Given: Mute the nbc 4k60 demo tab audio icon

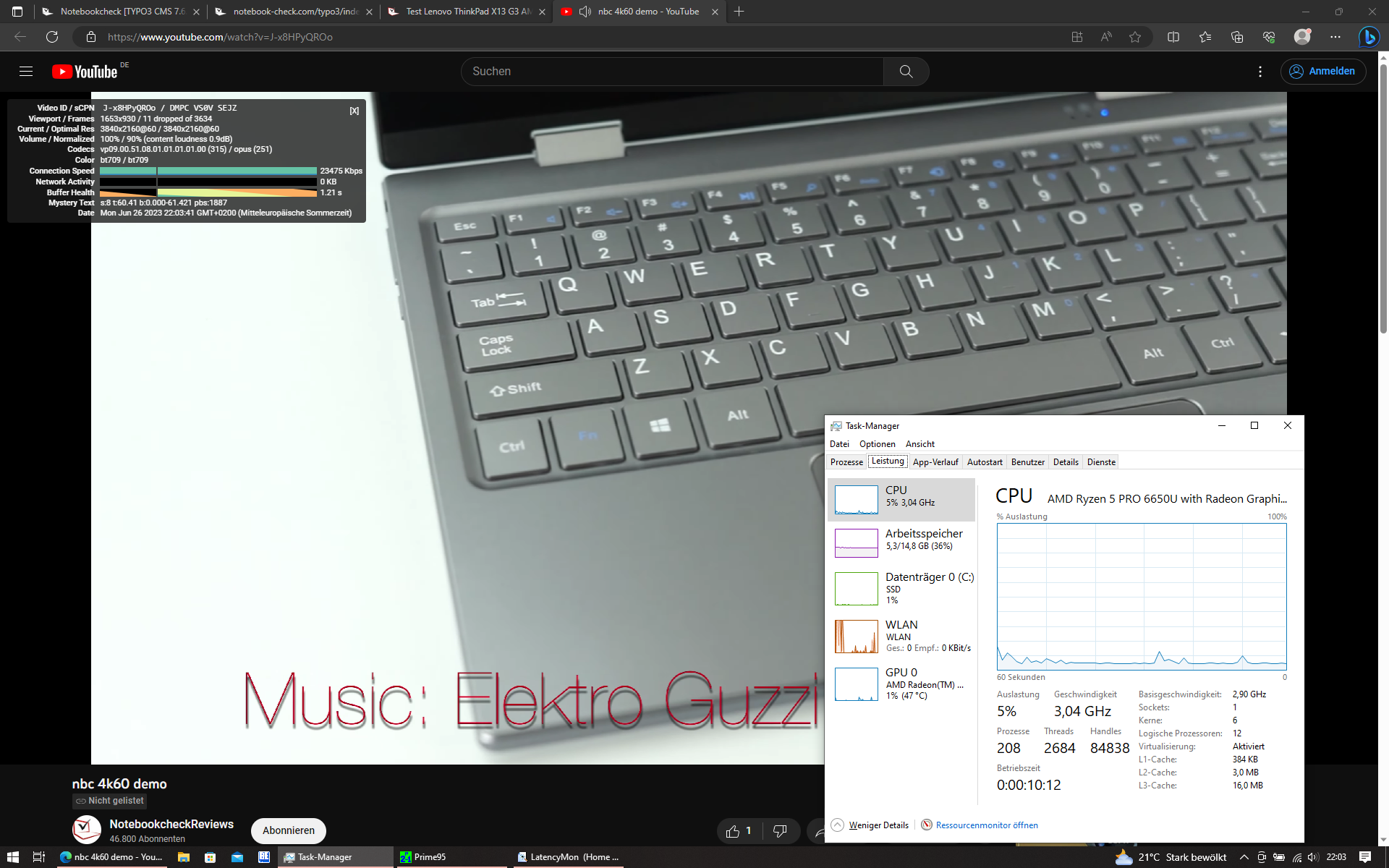Looking at the screenshot, I should 585,12.
